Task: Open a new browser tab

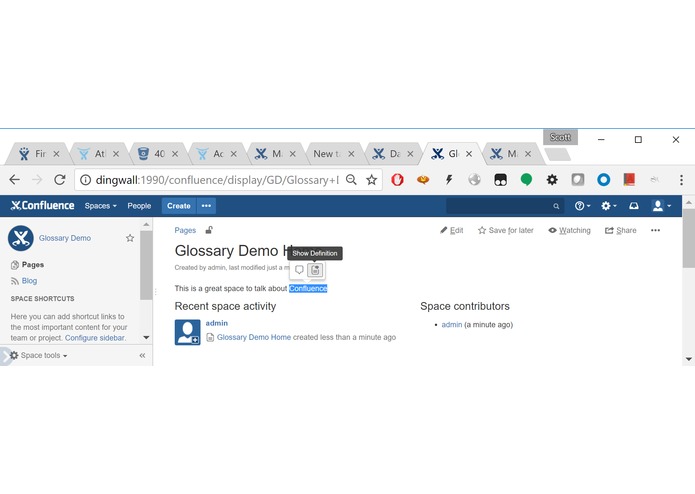Action: click(x=557, y=155)
